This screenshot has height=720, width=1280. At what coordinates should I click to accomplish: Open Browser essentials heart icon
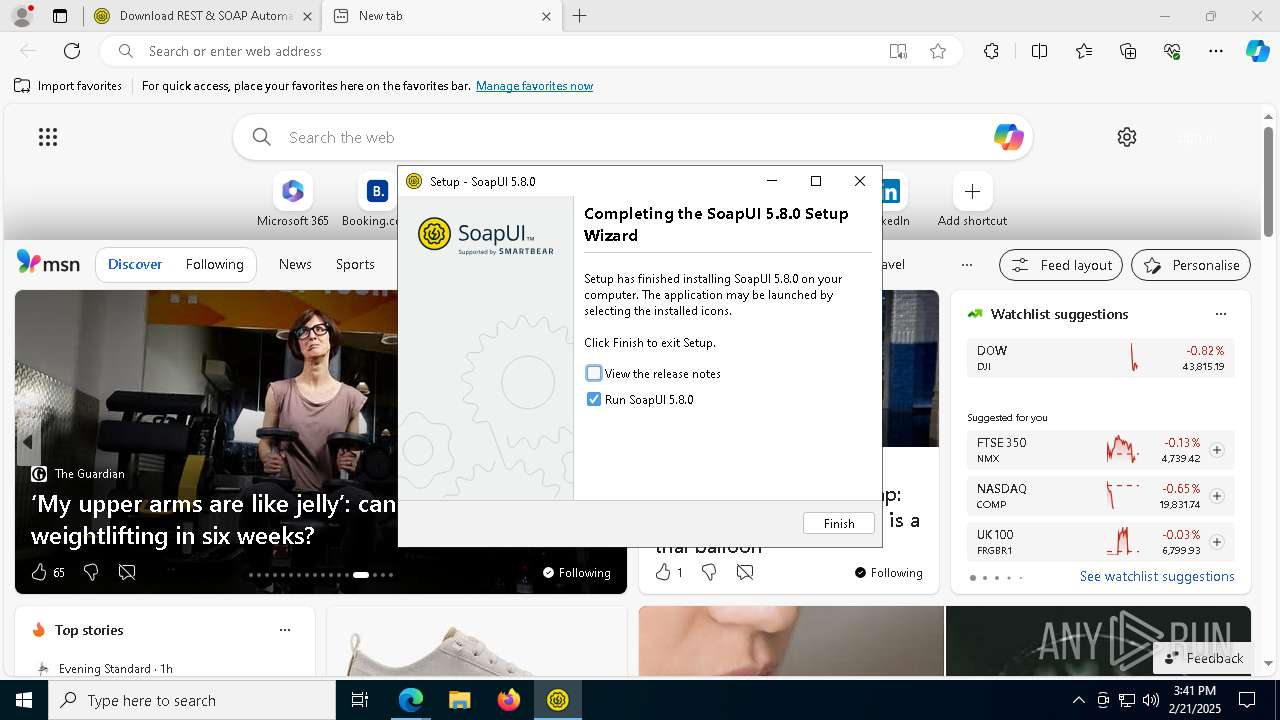click(1172, 51)
